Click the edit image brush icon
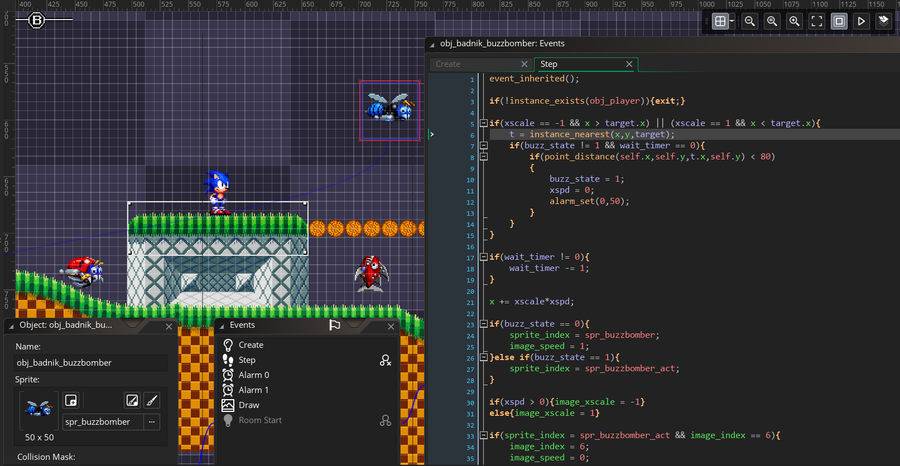This screenshot has width=900, height=466. pyautogui.click(x=152, y=400)
